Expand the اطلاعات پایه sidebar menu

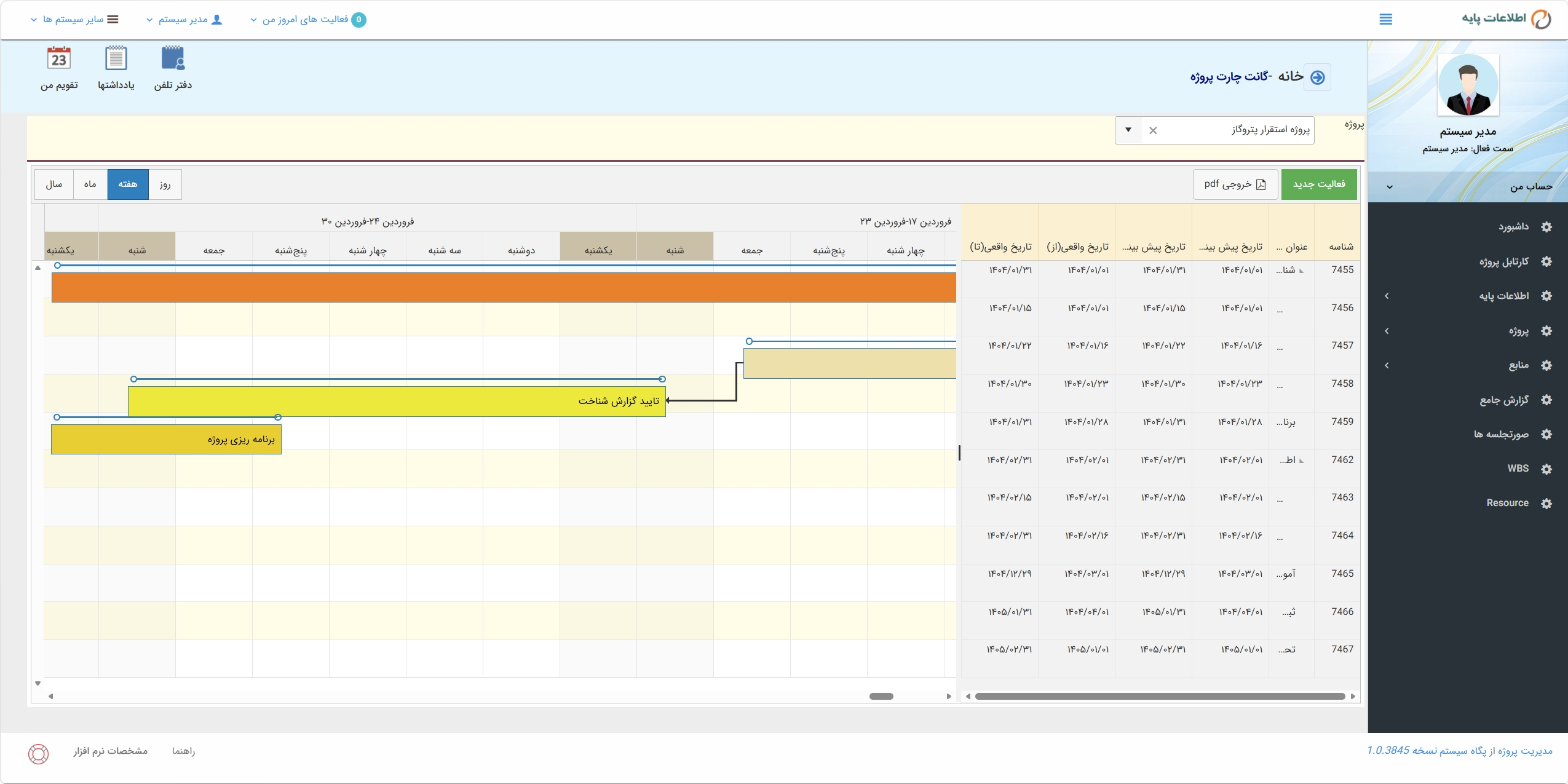(1468, 296)
